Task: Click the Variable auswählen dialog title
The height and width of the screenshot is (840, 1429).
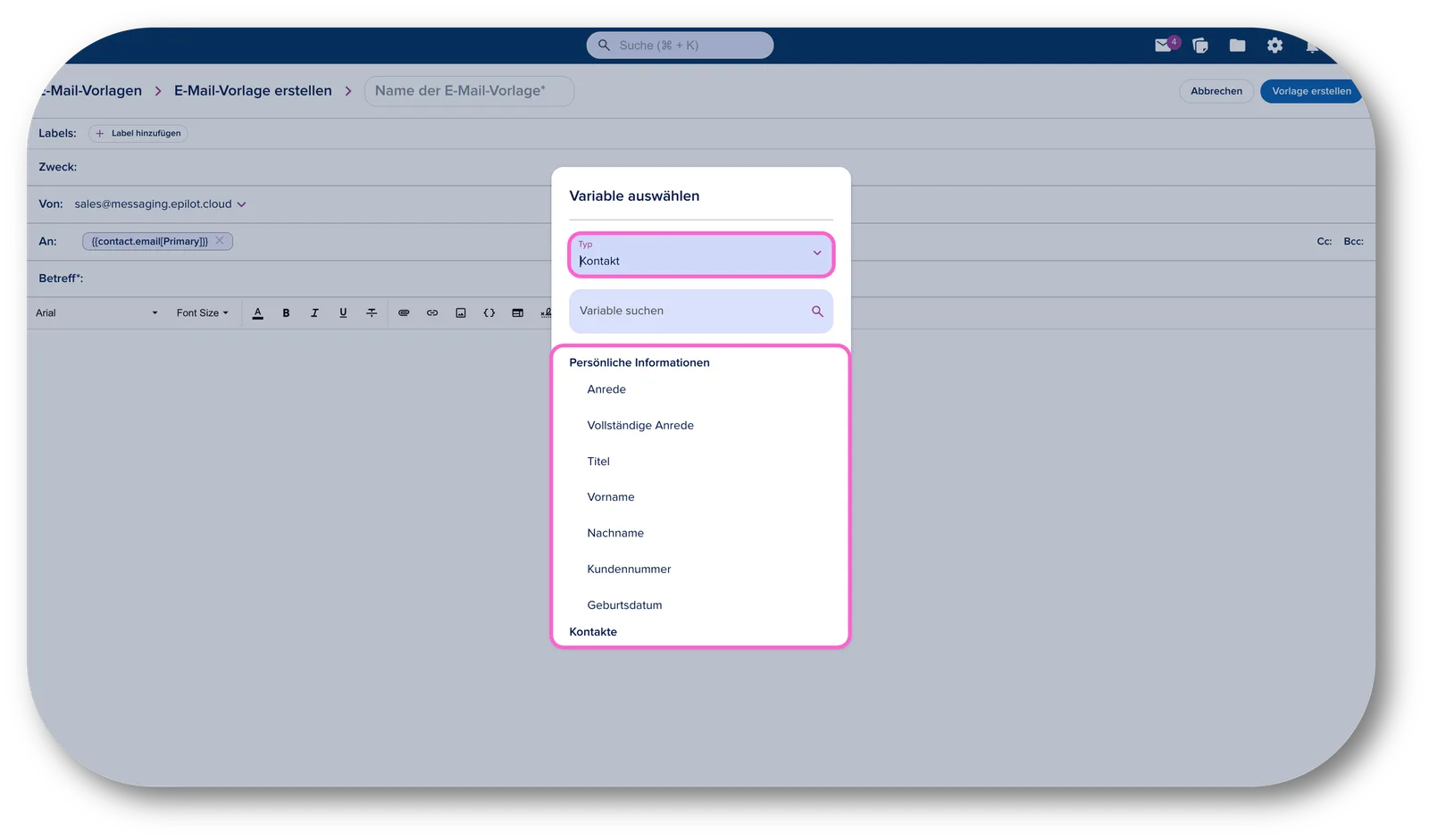Action: tap(634, 196)
